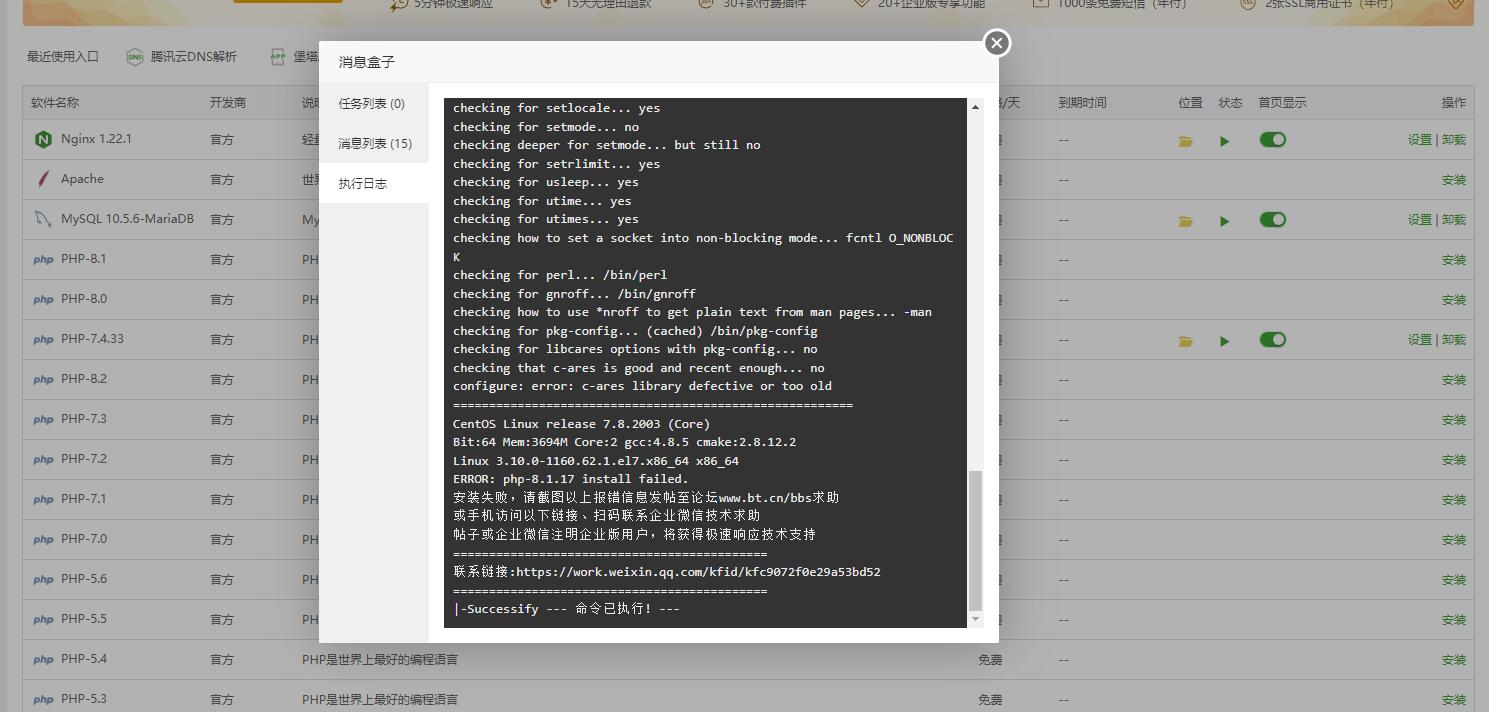The image size is (1489, 712).
Task: Click 卸载 for PHP-7.4.33
Action: click(1454, 340)
